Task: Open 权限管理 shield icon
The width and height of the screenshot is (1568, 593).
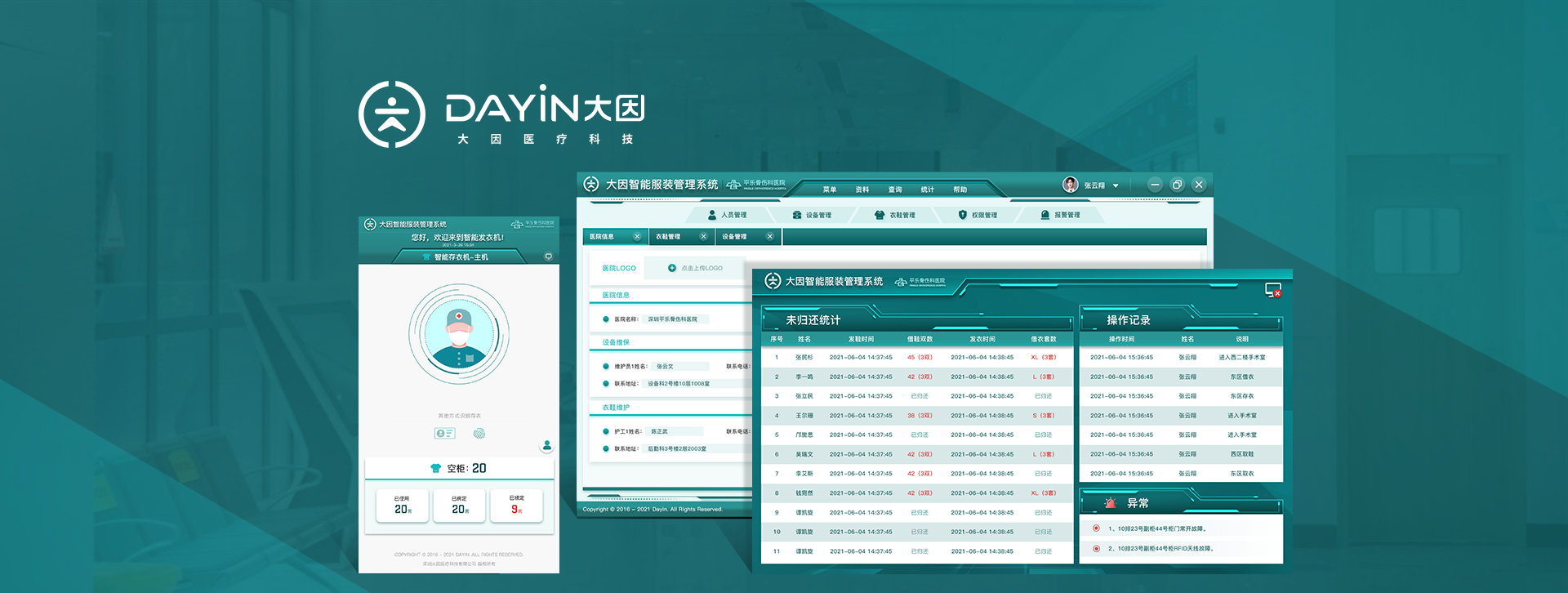Action: pyautogui.click(x=963, y=215)
